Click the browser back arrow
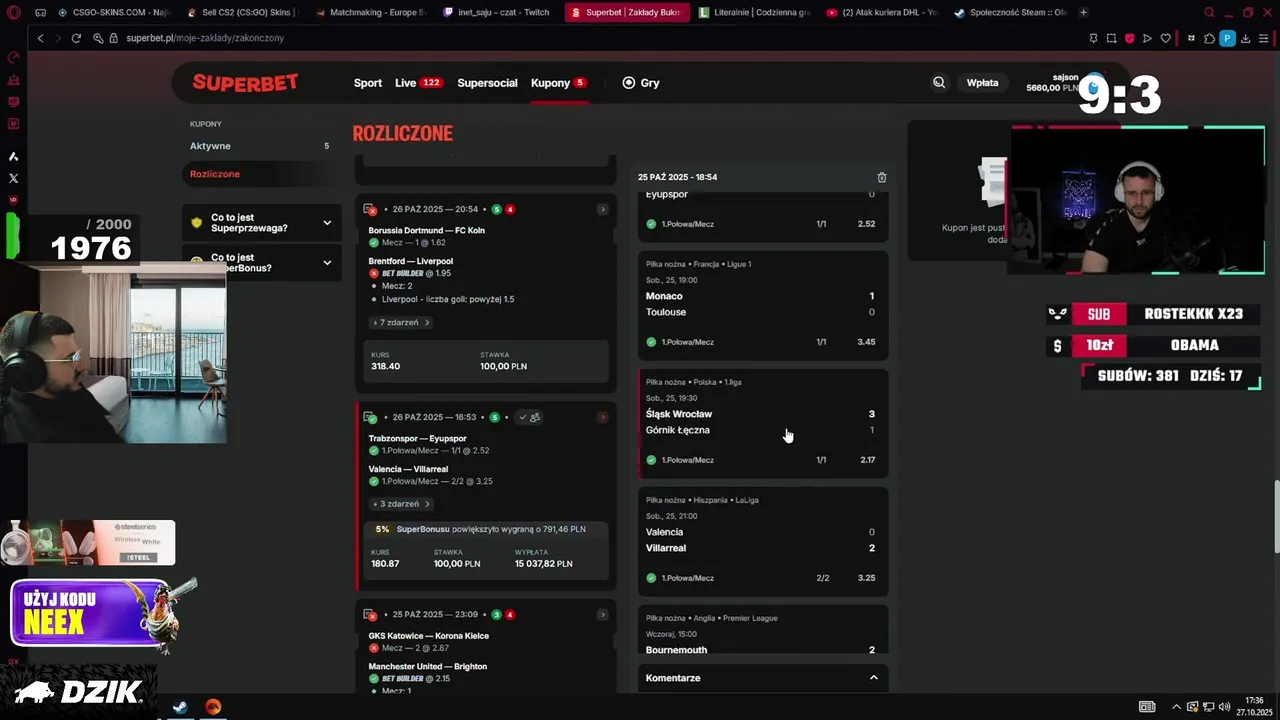Image resolution: width=1280 pixels, height=720 pixels. click(40, 38)
